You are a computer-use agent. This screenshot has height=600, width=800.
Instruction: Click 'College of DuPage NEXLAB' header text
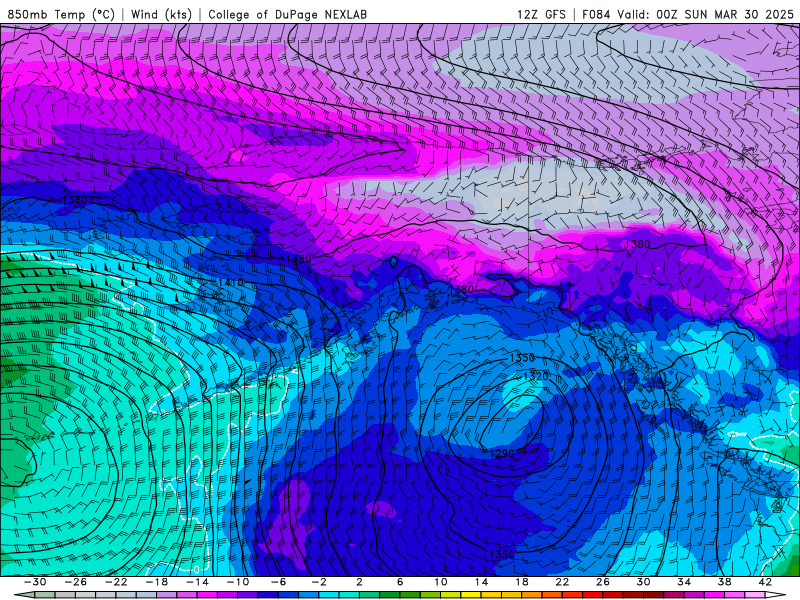click(287, 14)
